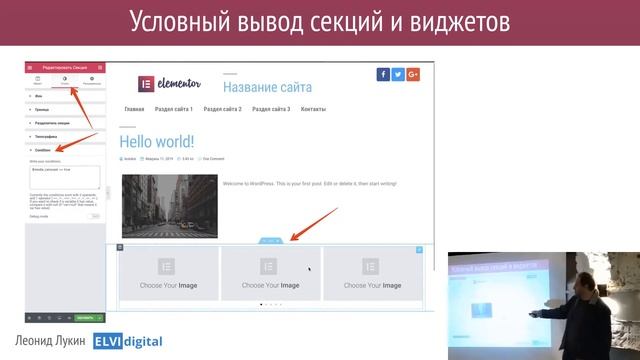Click the Welcome to WordPress paragraph text
640x360 pixels.
(x=310, y=184)
